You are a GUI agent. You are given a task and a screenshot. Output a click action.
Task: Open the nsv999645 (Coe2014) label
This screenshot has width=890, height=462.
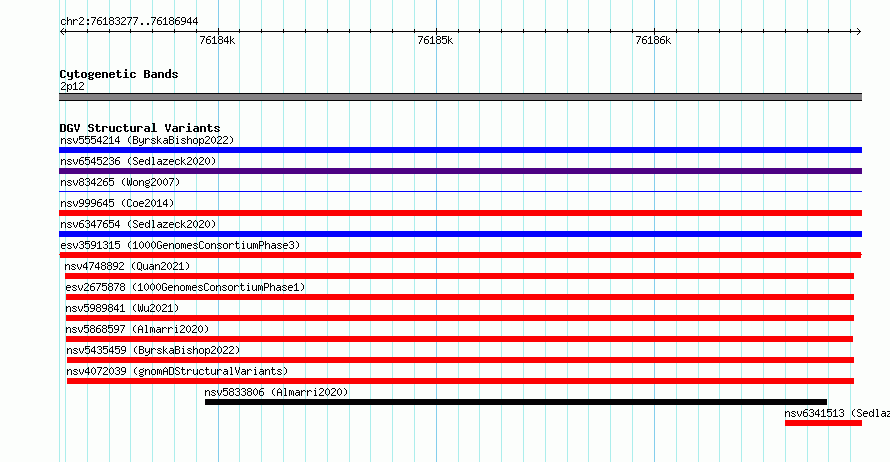117,203
